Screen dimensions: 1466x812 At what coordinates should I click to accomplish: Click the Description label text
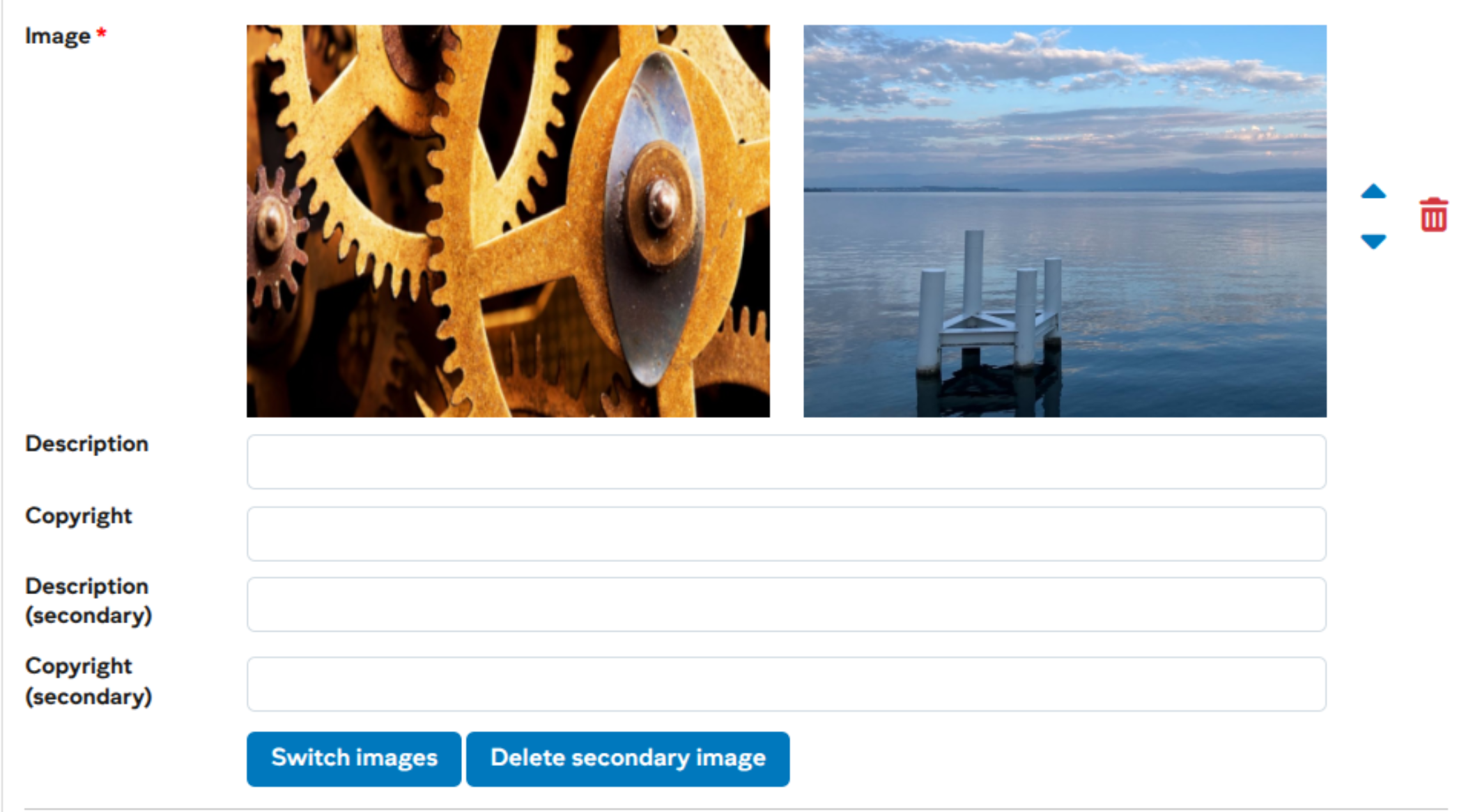tap(87, 444)
